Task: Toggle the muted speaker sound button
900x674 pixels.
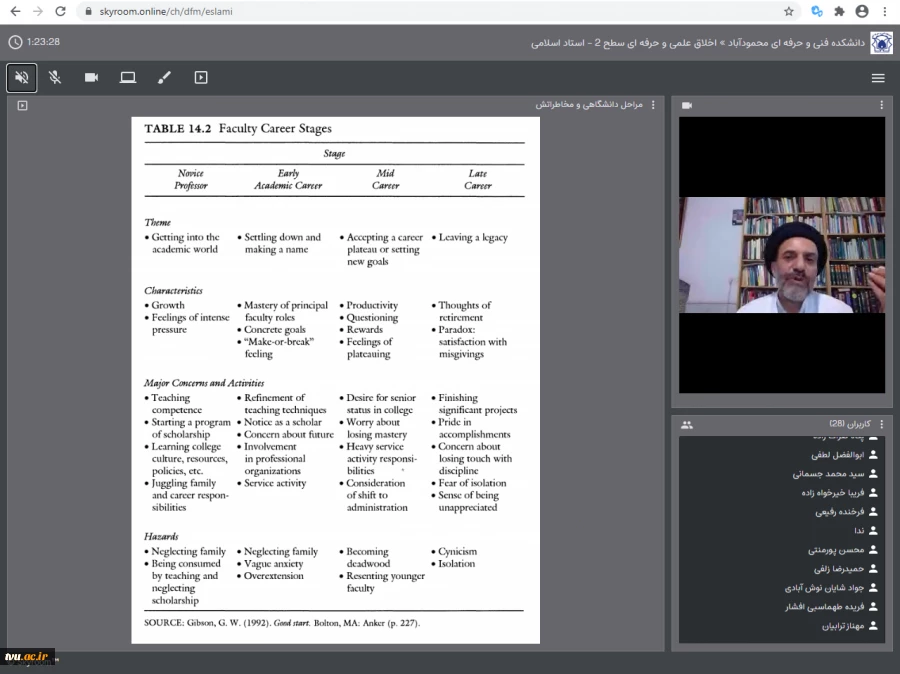Action: pyautogui.click(x=22, y=77)
